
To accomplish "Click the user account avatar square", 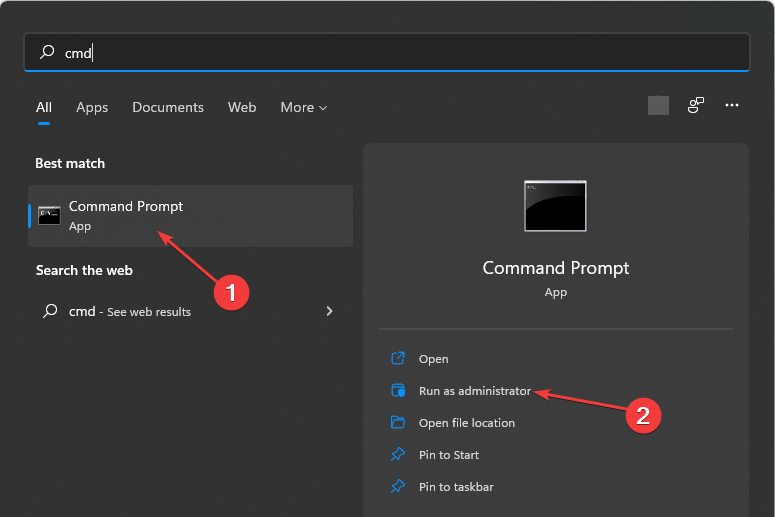I will pos(658,105).
